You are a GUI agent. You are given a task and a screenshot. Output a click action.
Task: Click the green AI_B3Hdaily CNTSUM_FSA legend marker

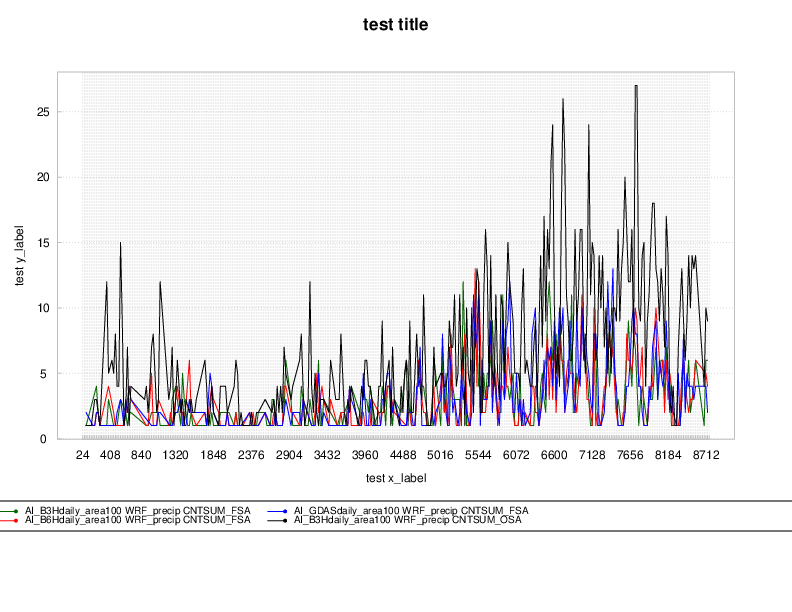[17, 511]
